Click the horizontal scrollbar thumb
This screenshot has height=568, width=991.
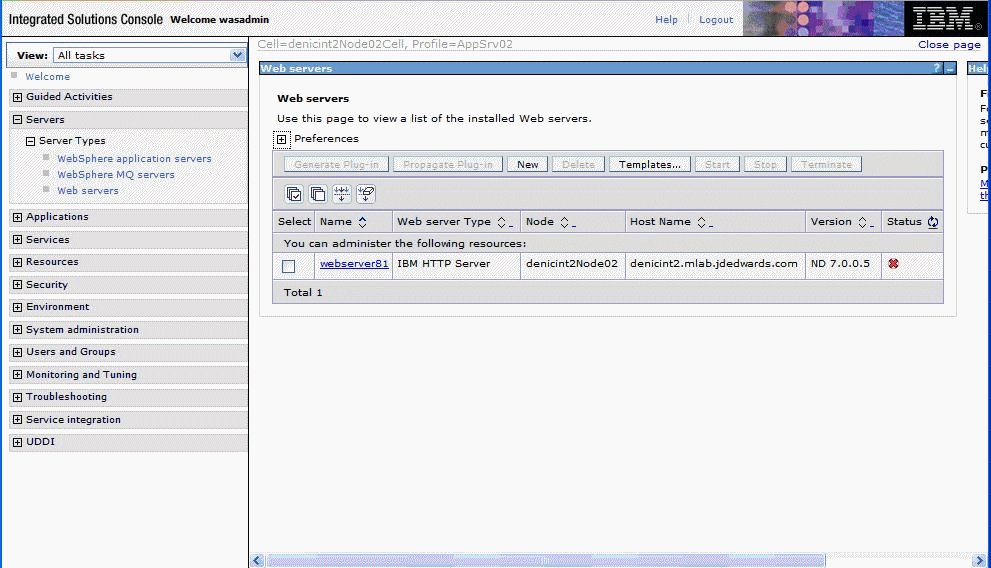click(x=545, y=560)
